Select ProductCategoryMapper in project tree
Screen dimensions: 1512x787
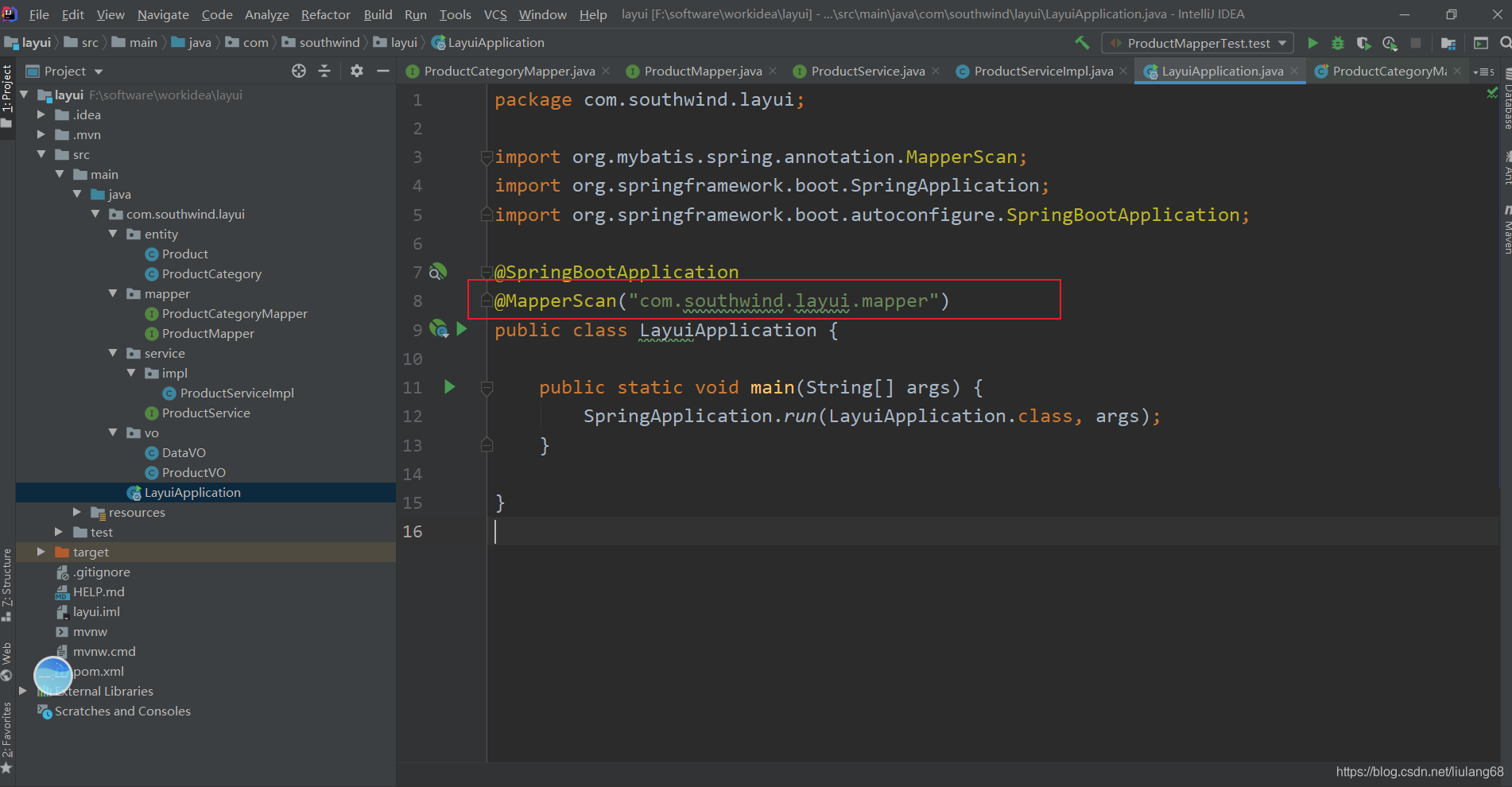(235, 313)
